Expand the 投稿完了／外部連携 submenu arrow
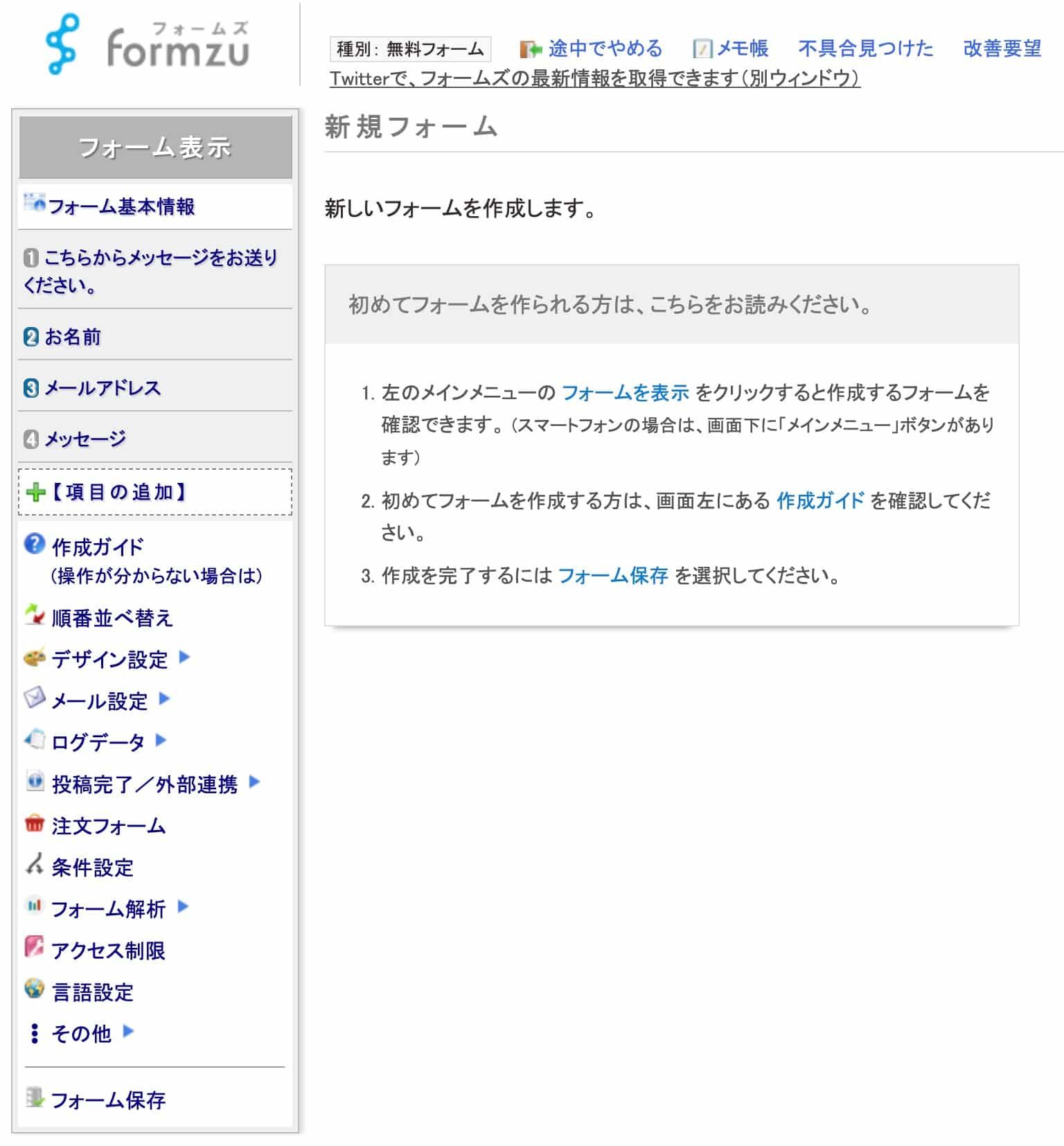 pyautogui.click(x=254, y=782)
